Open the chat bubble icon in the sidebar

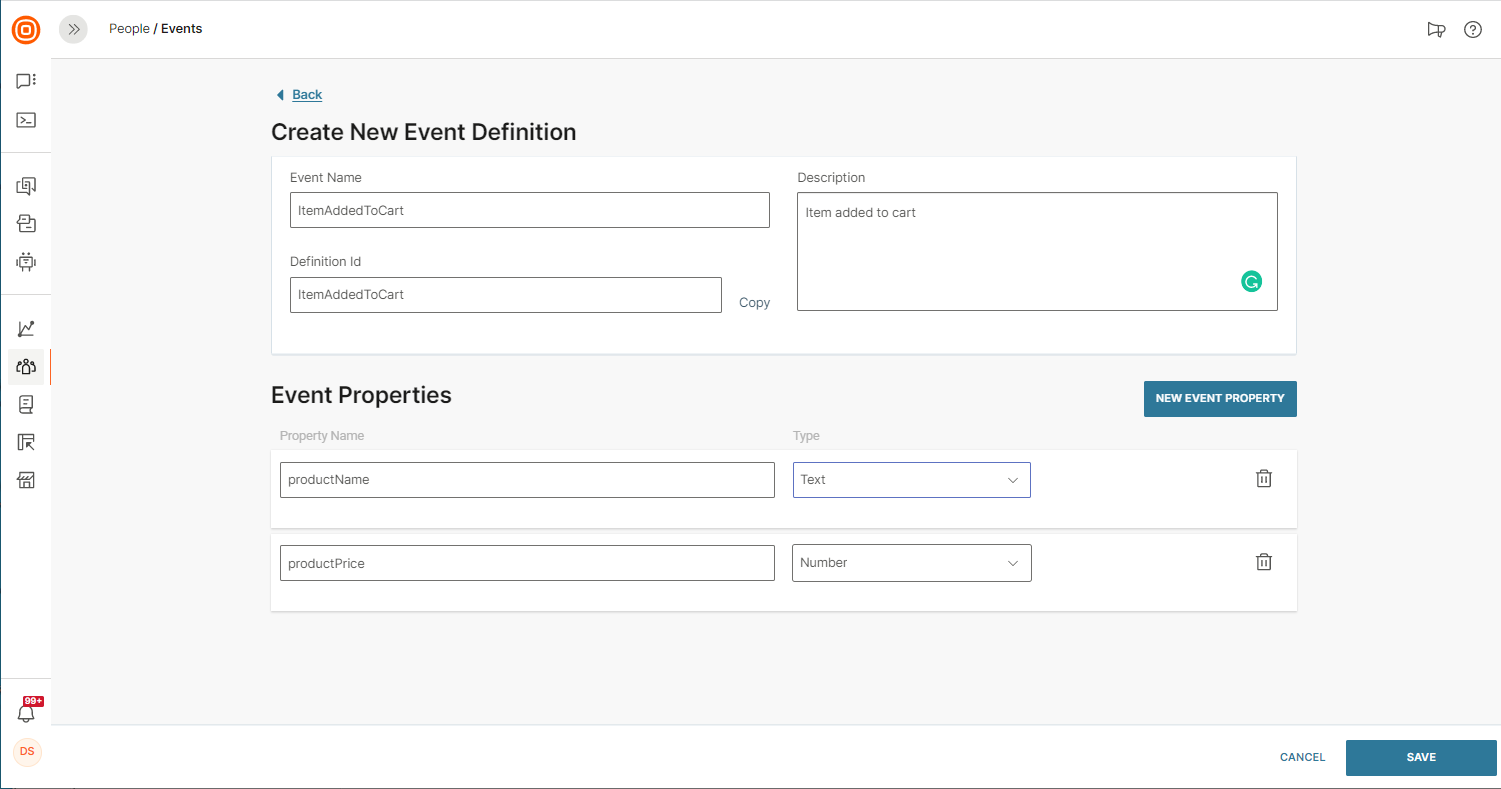[26, 81]
